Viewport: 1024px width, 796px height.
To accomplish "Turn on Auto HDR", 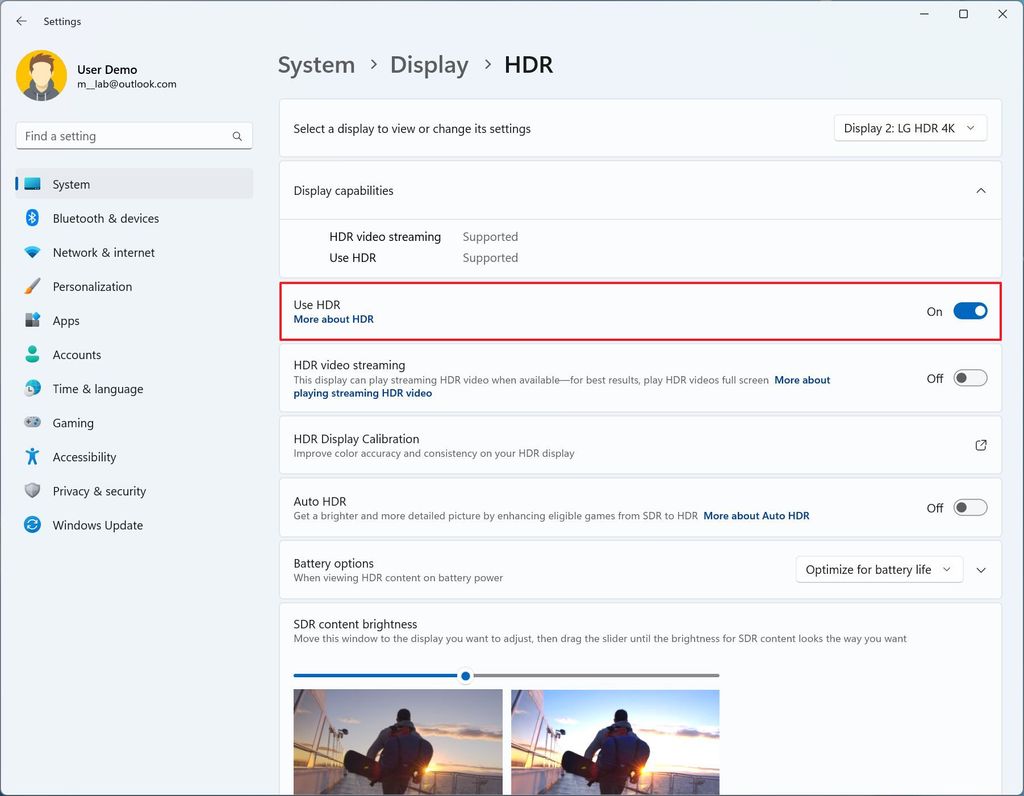I will 969,507.
